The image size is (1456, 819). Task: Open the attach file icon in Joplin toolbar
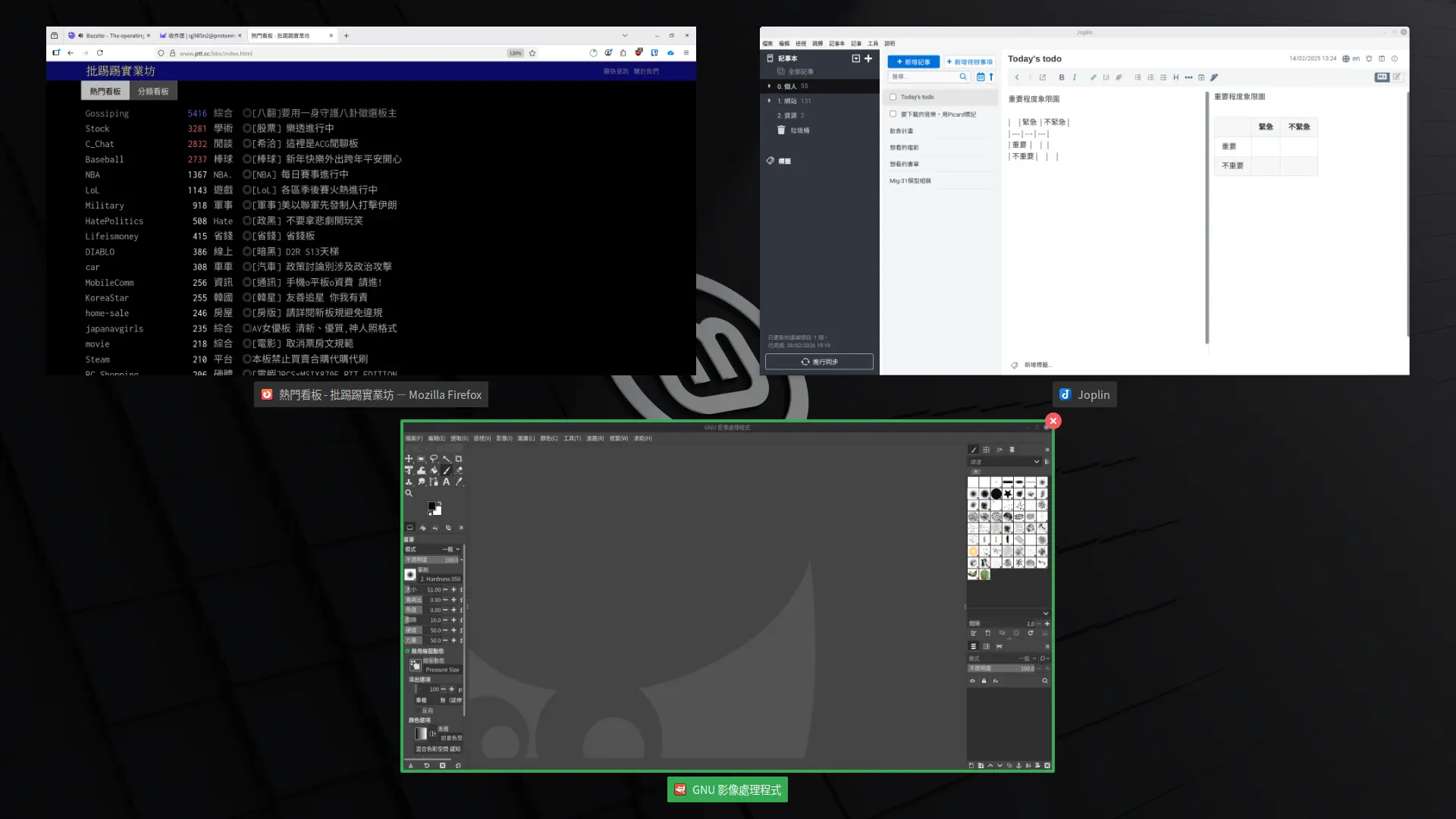click(1119, 77)
